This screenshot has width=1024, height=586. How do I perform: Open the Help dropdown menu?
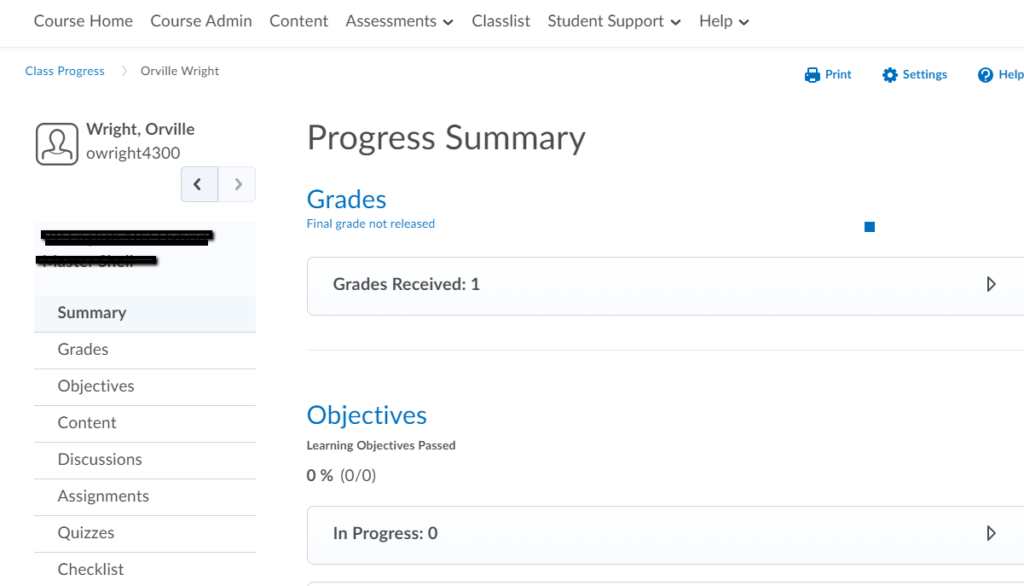[723, 21]
